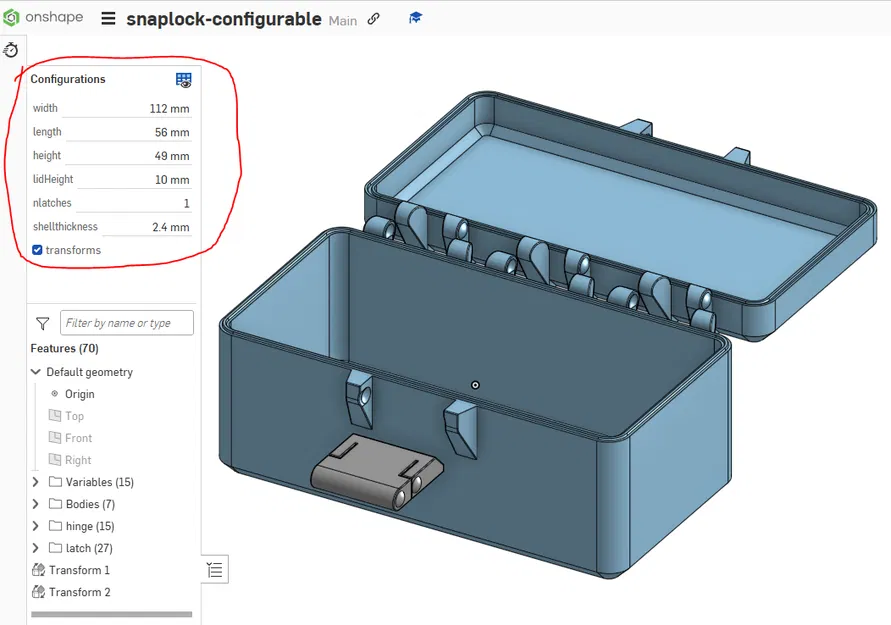This screenshot has height=625, width=891.
Task: Click the configuration table icon in Configurations panel
Action: coord(182,79)
